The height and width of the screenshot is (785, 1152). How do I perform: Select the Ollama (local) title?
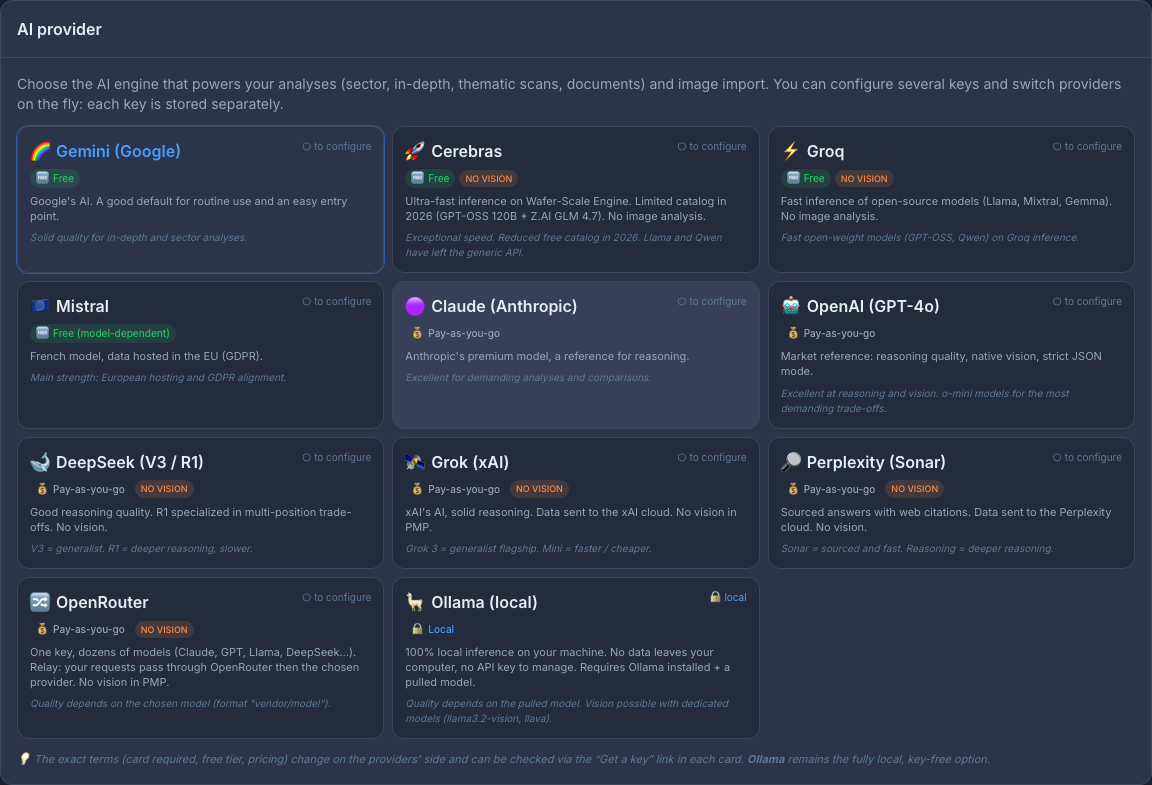tap(484, 603)
